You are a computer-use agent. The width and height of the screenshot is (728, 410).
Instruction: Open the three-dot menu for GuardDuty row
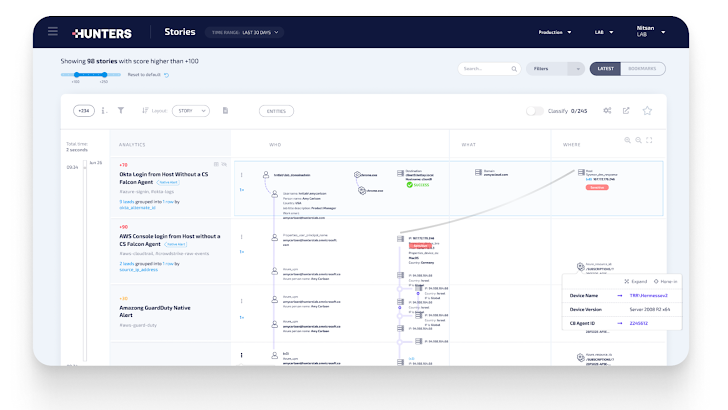point(241,301)
